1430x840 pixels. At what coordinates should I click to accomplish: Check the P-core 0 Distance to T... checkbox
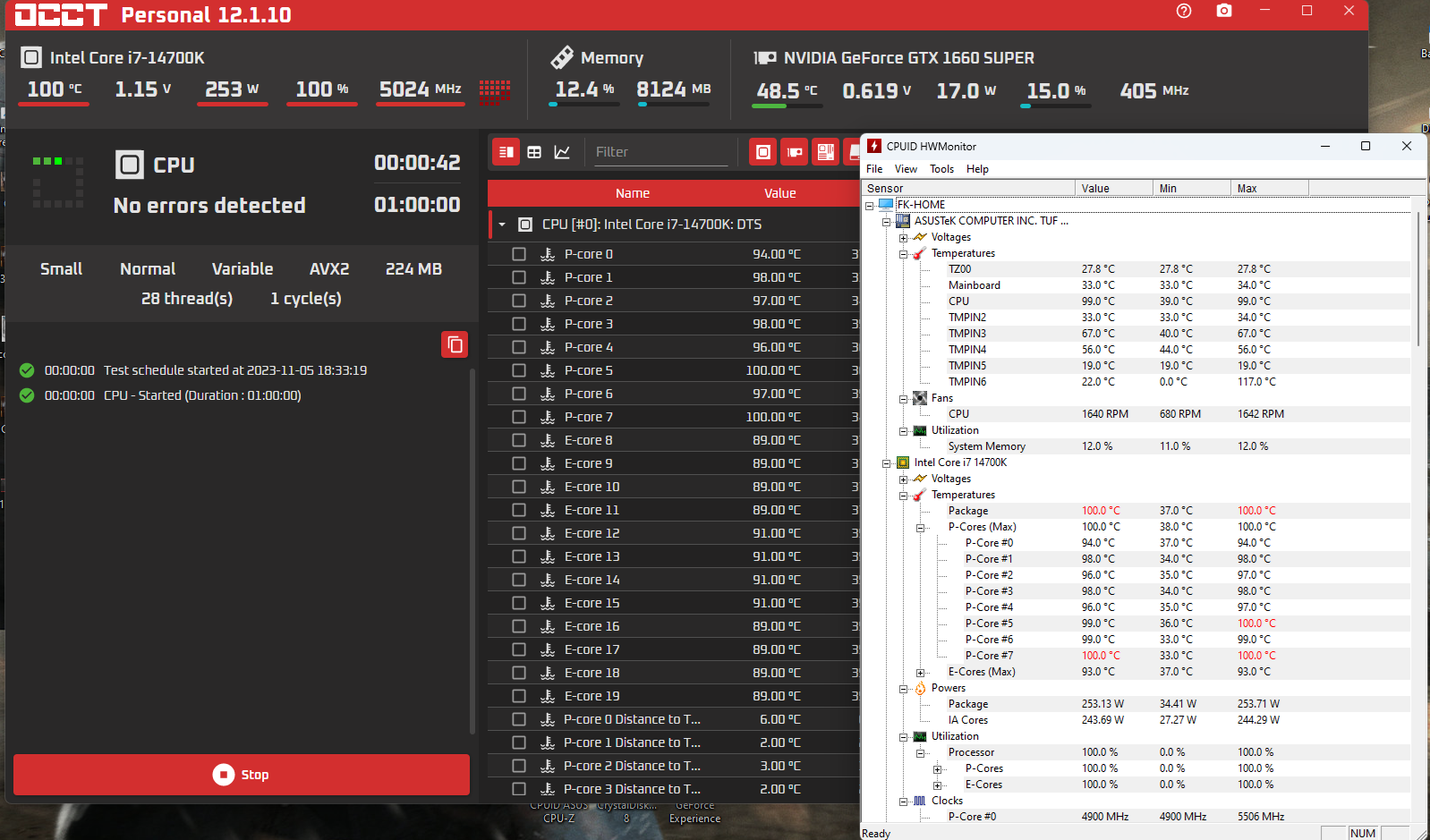click(519, 719)
